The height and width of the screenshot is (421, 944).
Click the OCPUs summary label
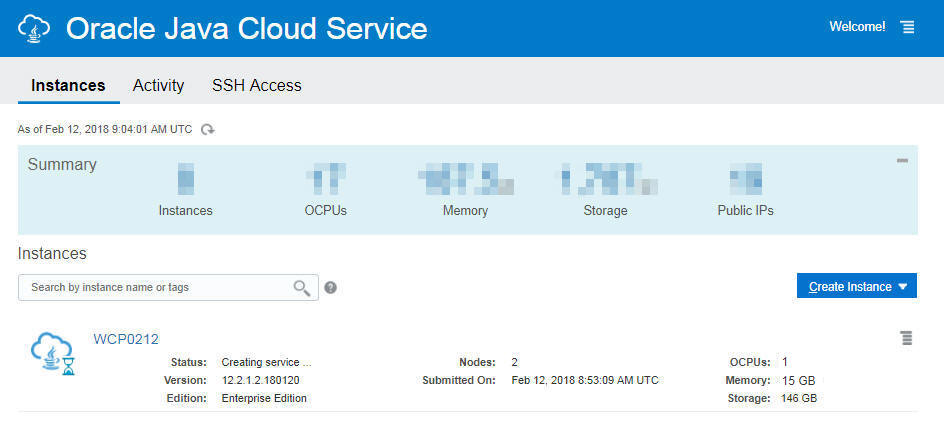(x=326, y=211)
